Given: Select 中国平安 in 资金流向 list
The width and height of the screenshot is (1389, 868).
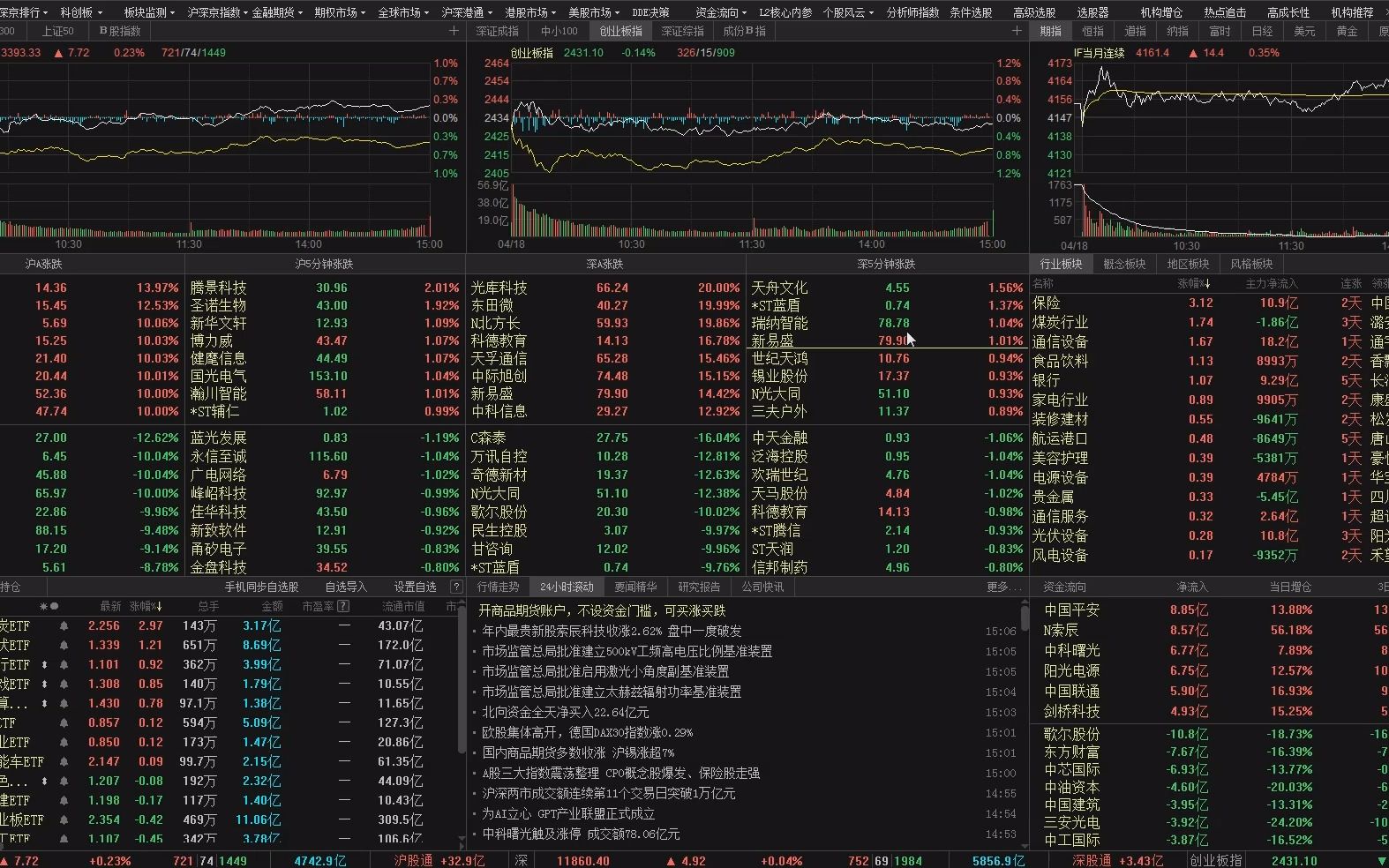Looking at the screenshot, I should click(x=1071, y=610).
